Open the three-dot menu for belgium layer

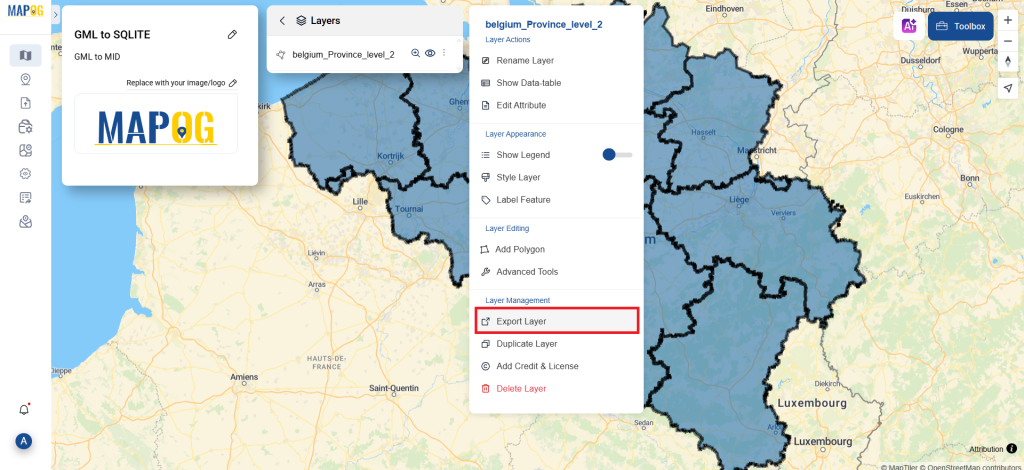pyautogui.click(x=444, y=53)
